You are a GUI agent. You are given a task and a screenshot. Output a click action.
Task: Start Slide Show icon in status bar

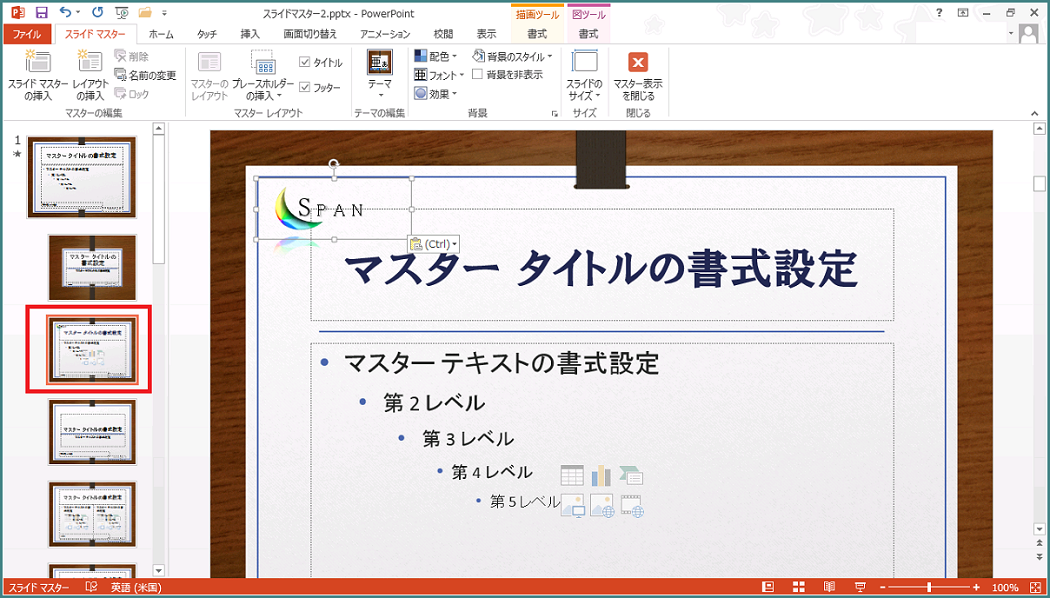859,587
